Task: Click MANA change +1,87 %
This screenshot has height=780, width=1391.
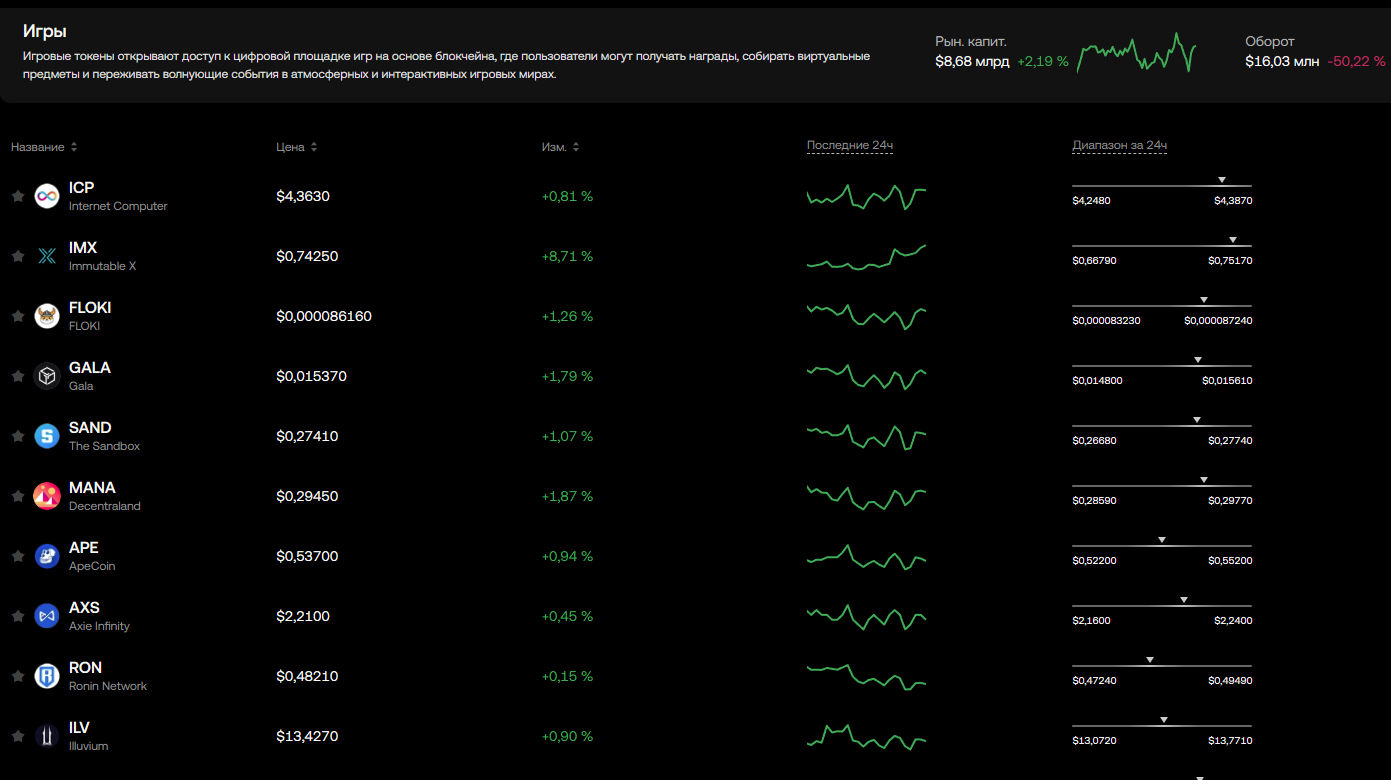Action: pos(567,496)
